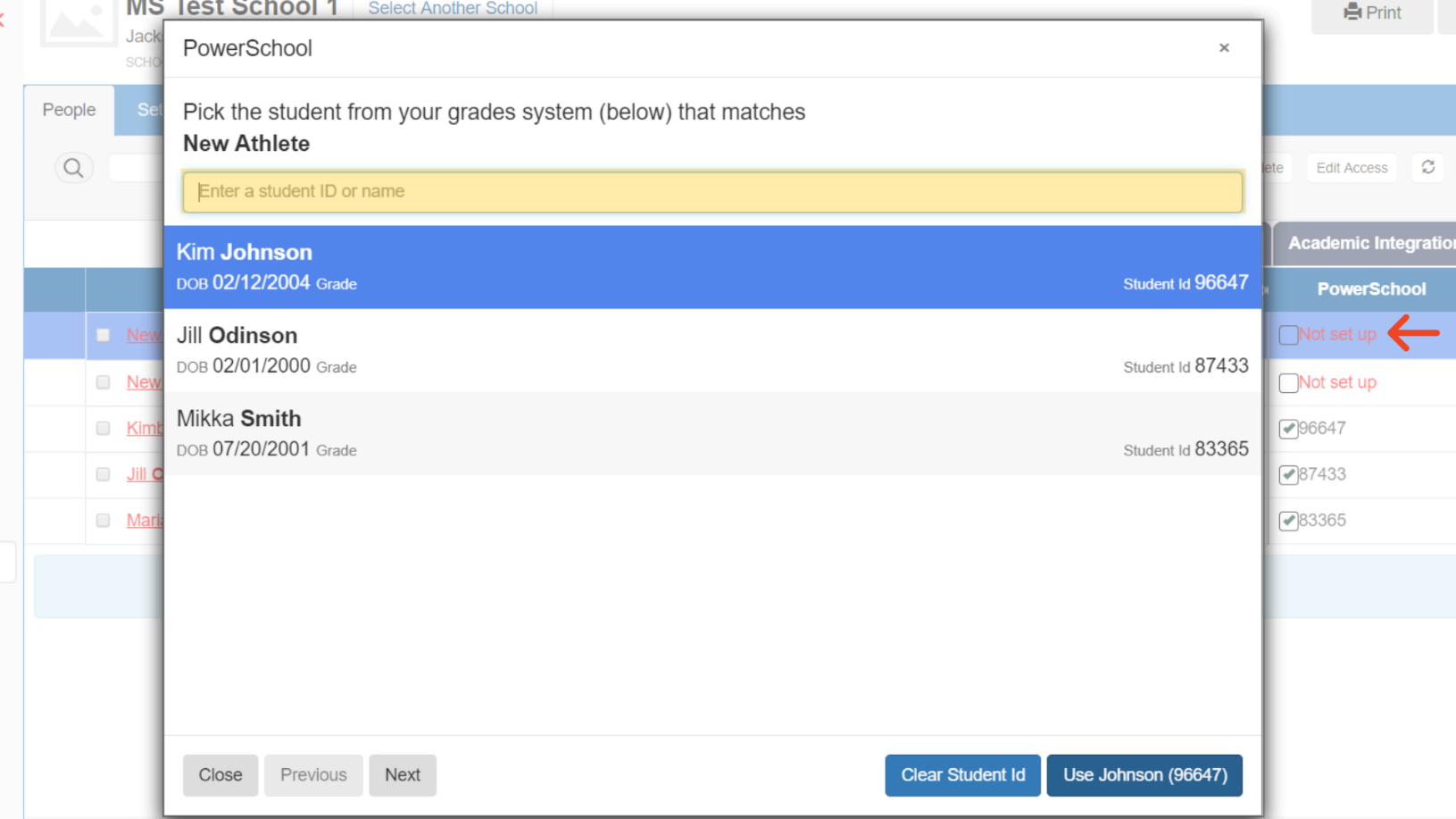
Task: Close the PowerSchool dialog with X
Action: pyautogui.click(x=1224, y=48)
